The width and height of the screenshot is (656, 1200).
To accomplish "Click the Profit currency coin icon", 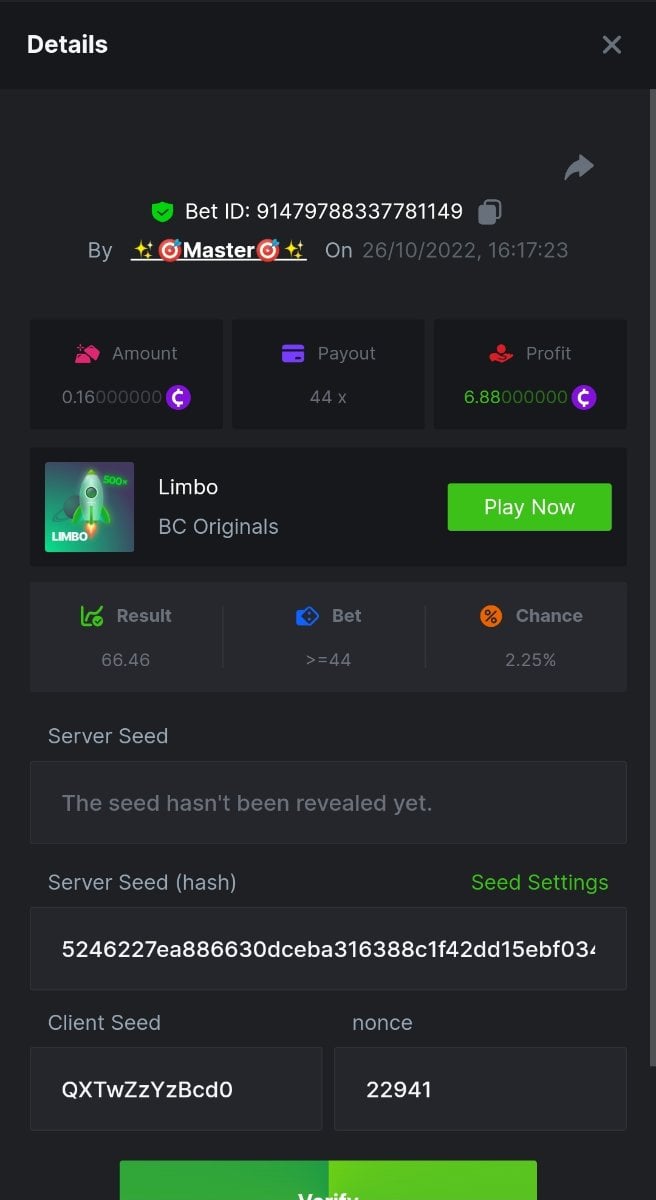I will (584, 397).
